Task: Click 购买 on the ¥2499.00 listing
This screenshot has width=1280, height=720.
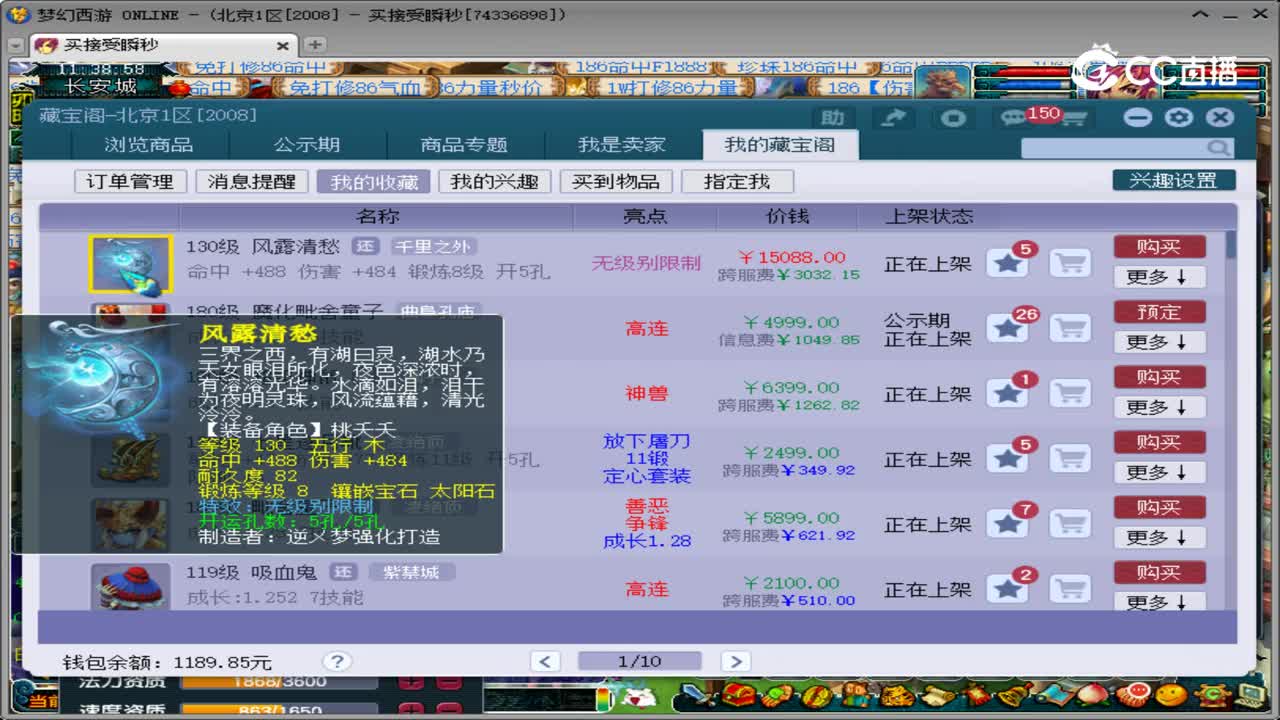Action: point(1159,441)
